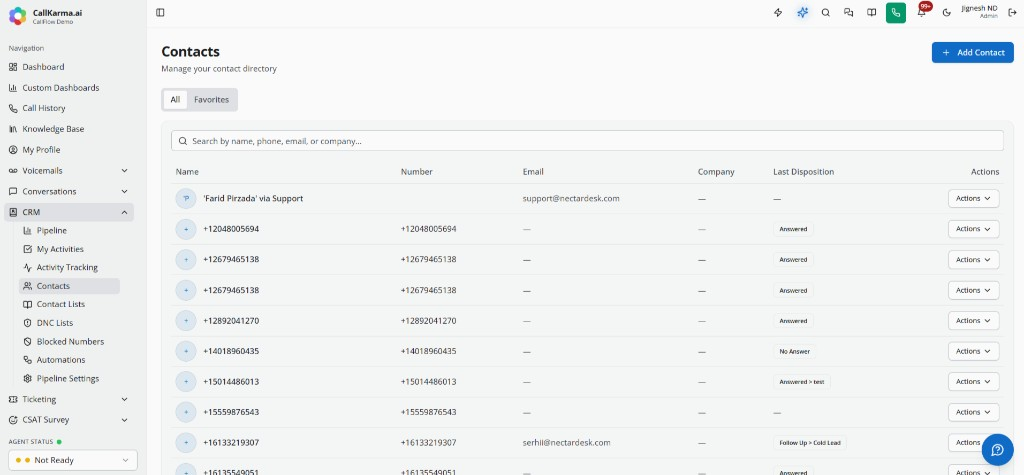Viewport: 1024px width, 475px height.
Task: Click avatar icon for +16133219307
Action: point(186,443)
